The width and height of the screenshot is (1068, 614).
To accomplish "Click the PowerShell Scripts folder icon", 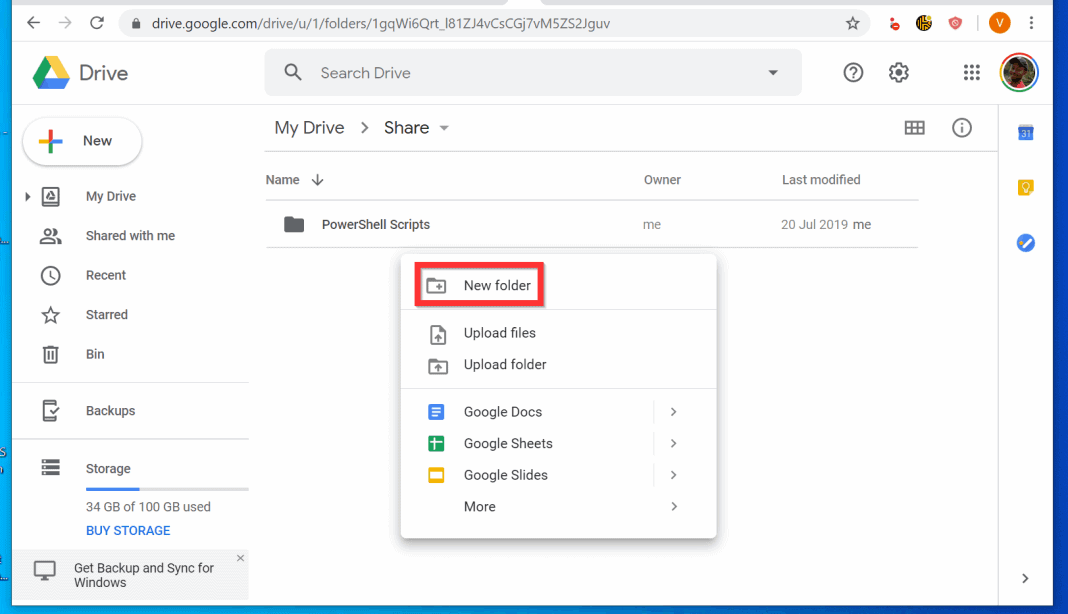I will click(294, 224).
